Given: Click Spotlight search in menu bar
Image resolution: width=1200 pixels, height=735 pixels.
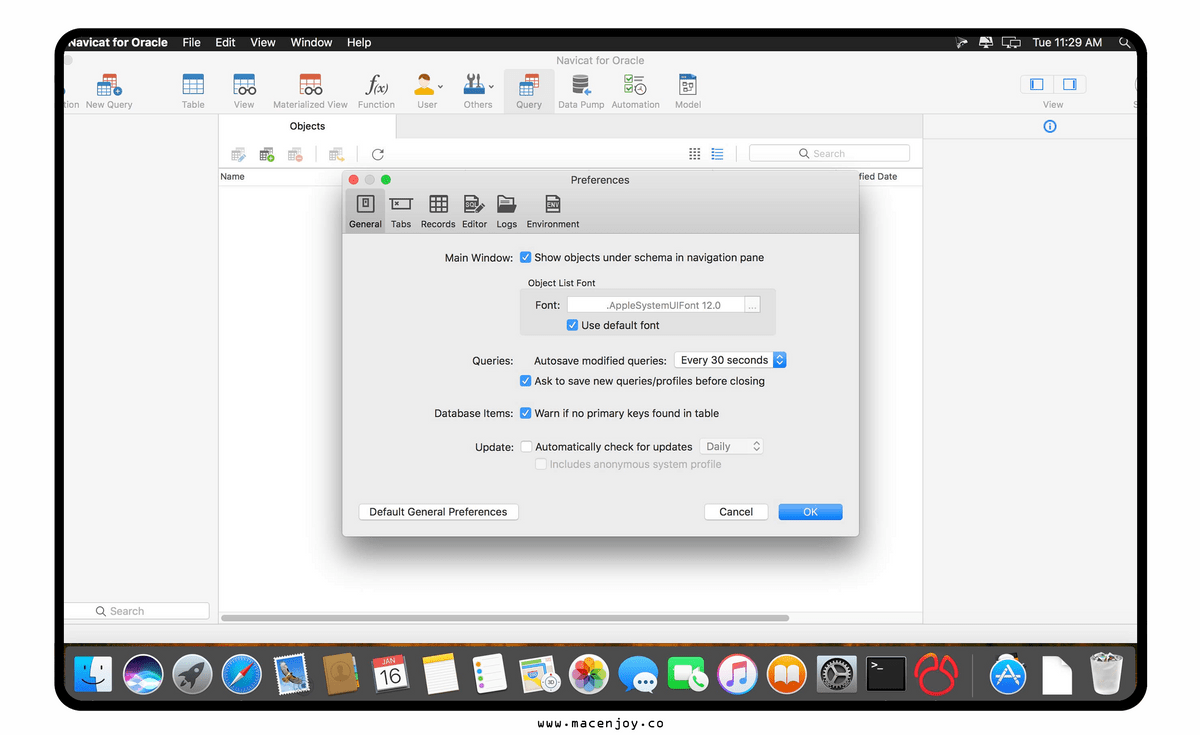Looking at the screenshot, I should coord(1125,42).
